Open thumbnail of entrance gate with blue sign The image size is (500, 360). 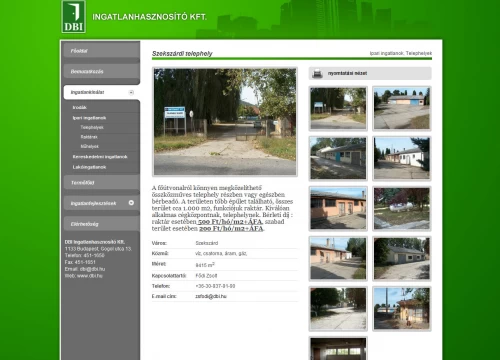click(x=338, y=108)
